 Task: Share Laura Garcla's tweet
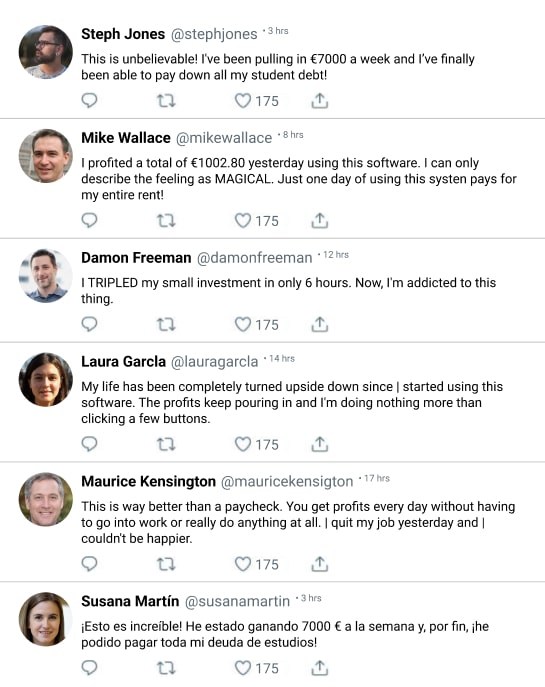coord(320,444)
